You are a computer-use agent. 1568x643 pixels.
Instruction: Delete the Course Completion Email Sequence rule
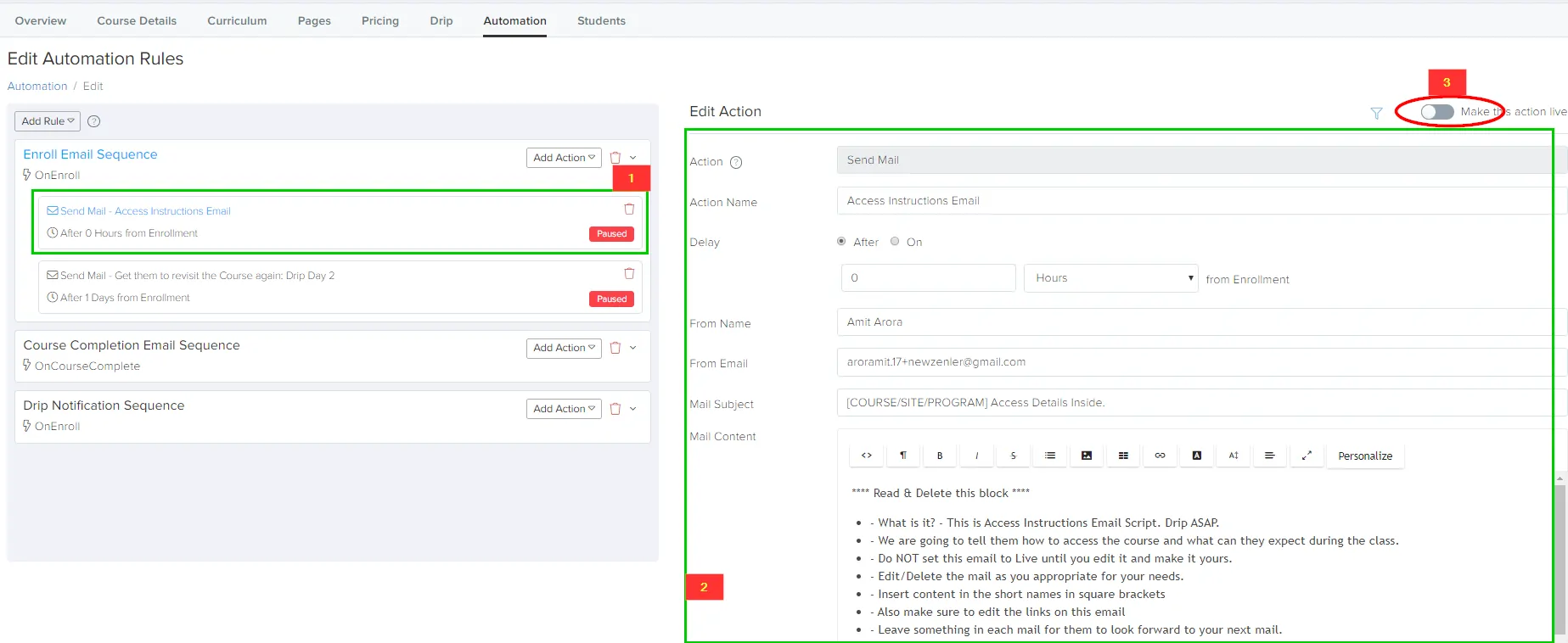pos(615,348)
